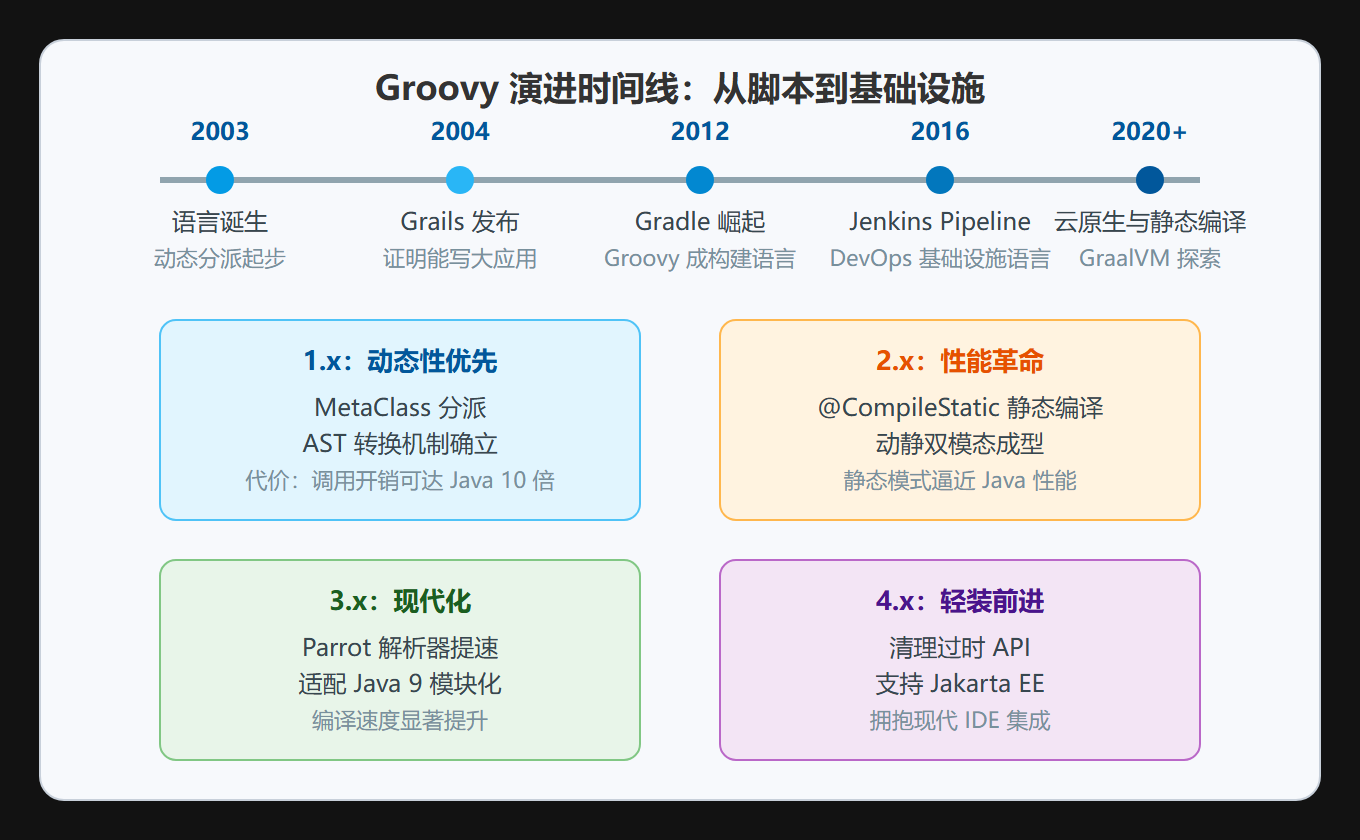Click the heading '4.x：轻装前进'
This screenshot has height=840, width=1360.
960,602
